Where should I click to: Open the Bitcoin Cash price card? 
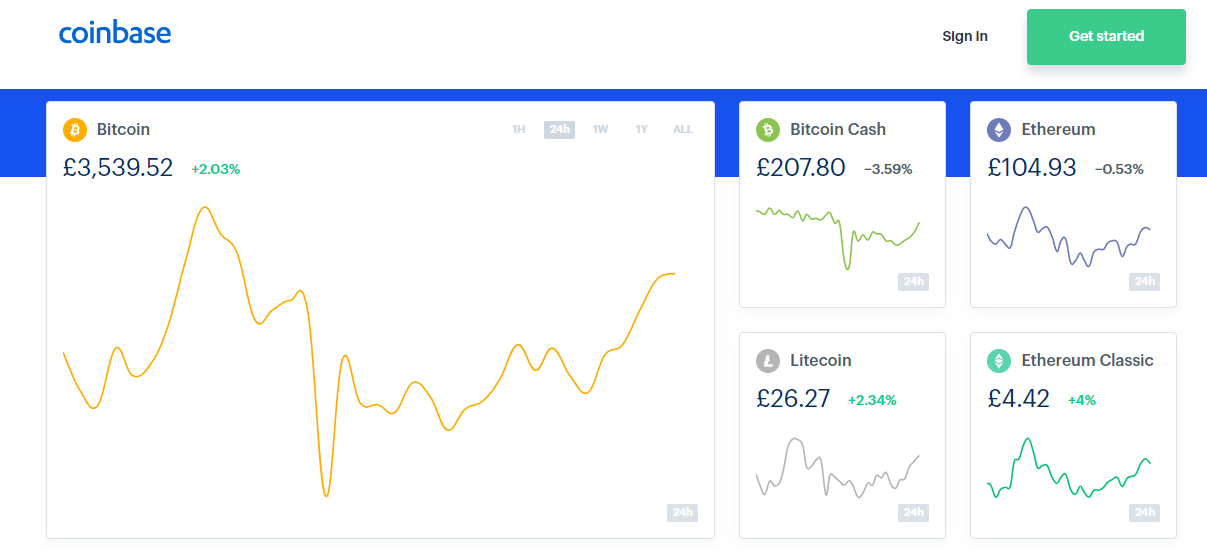[842, 204]
